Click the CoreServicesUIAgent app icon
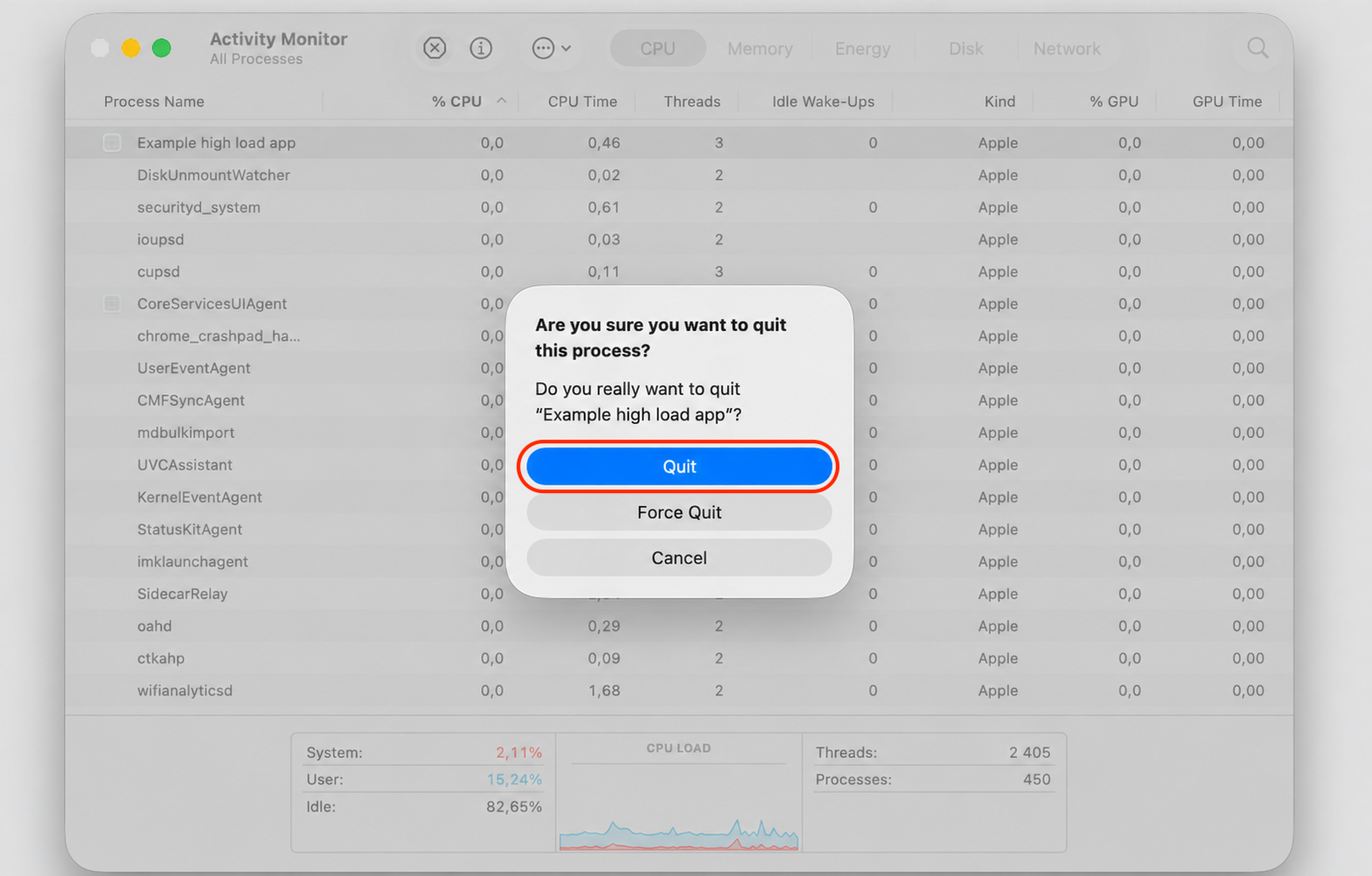Viewport: 1372px width, 876px height. point(112,303)
